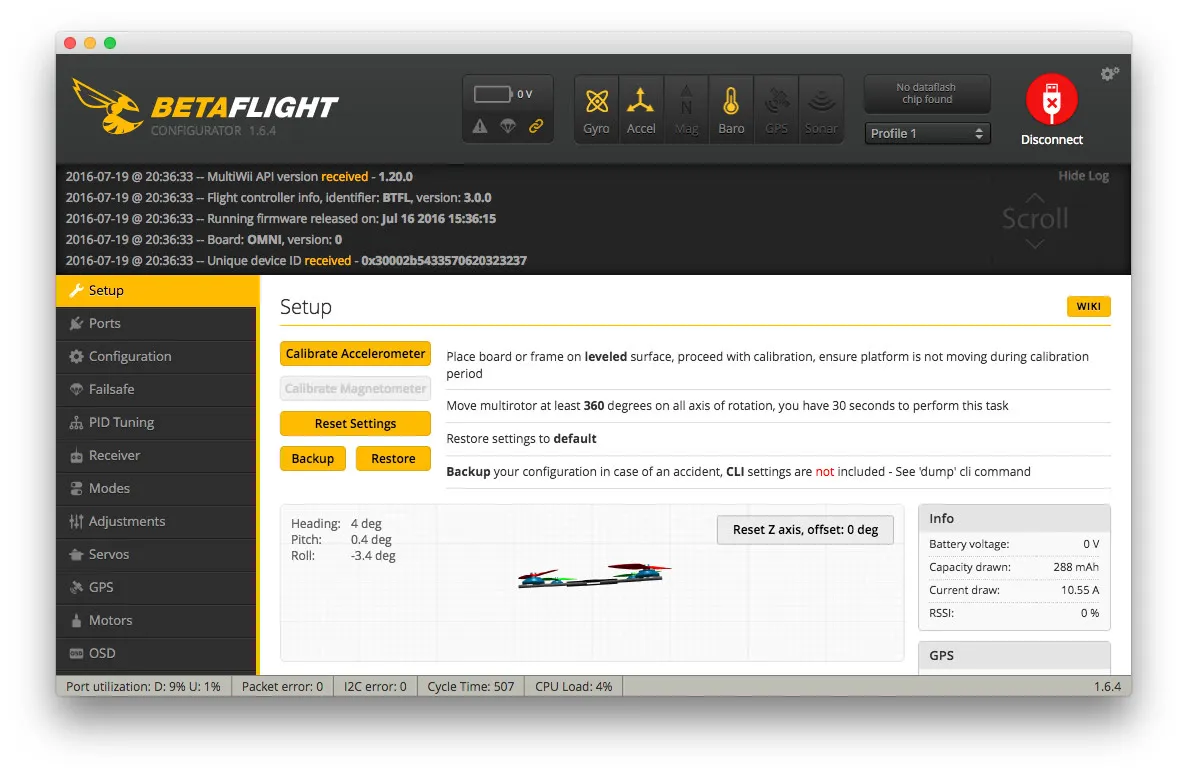Click the Sonar sensor icon
Image resolution: width=1187 pixels, height=776 pixels.
coord(821,102)
